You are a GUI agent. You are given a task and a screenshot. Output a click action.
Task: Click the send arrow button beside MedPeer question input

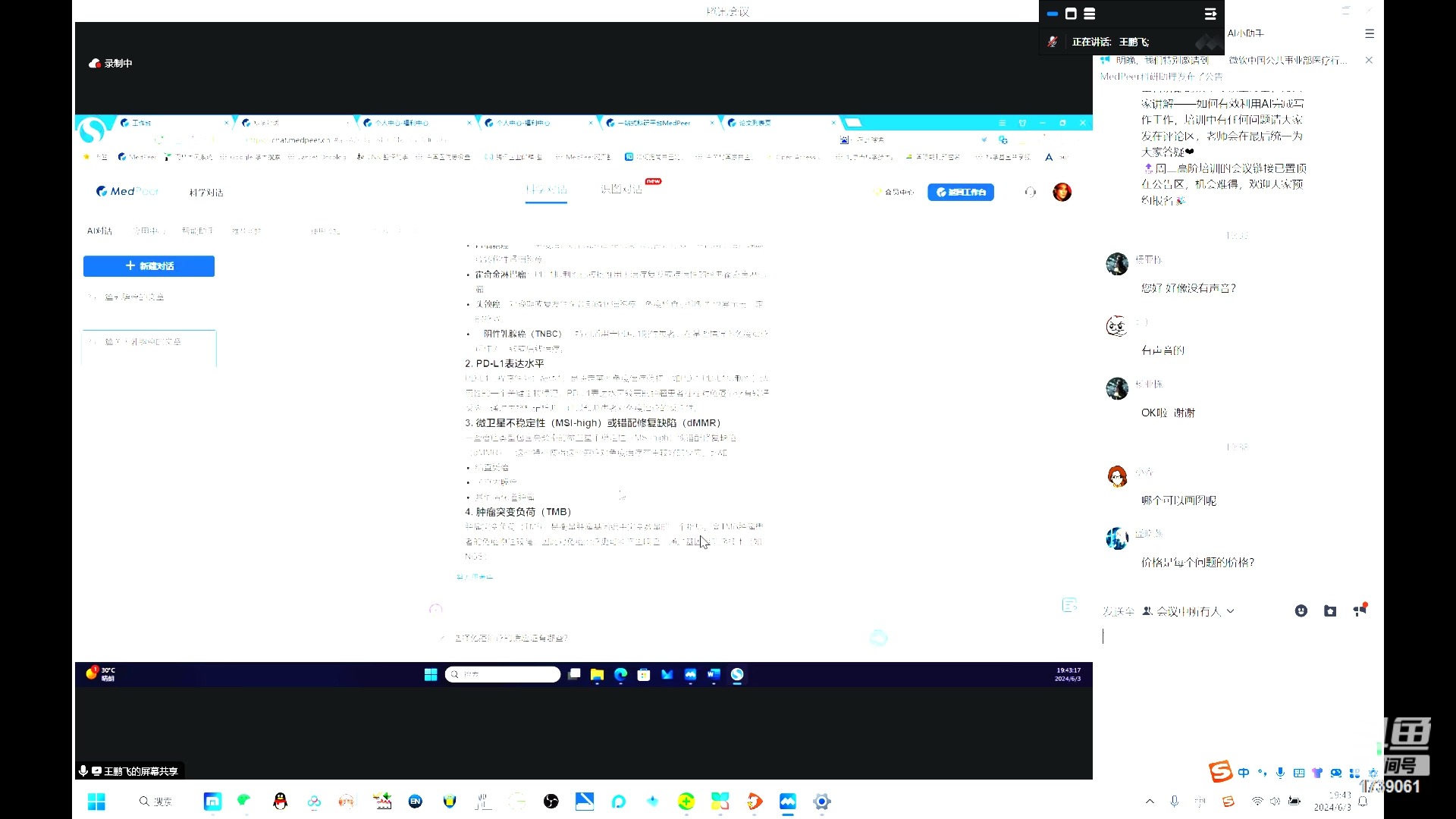[x=879, y=638]
